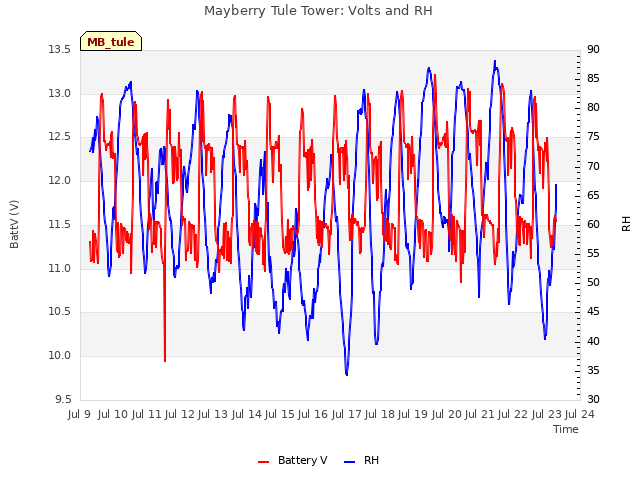Click the 90 right axis tick label
This screenshot has height=480, width=640.
[593, 49]
